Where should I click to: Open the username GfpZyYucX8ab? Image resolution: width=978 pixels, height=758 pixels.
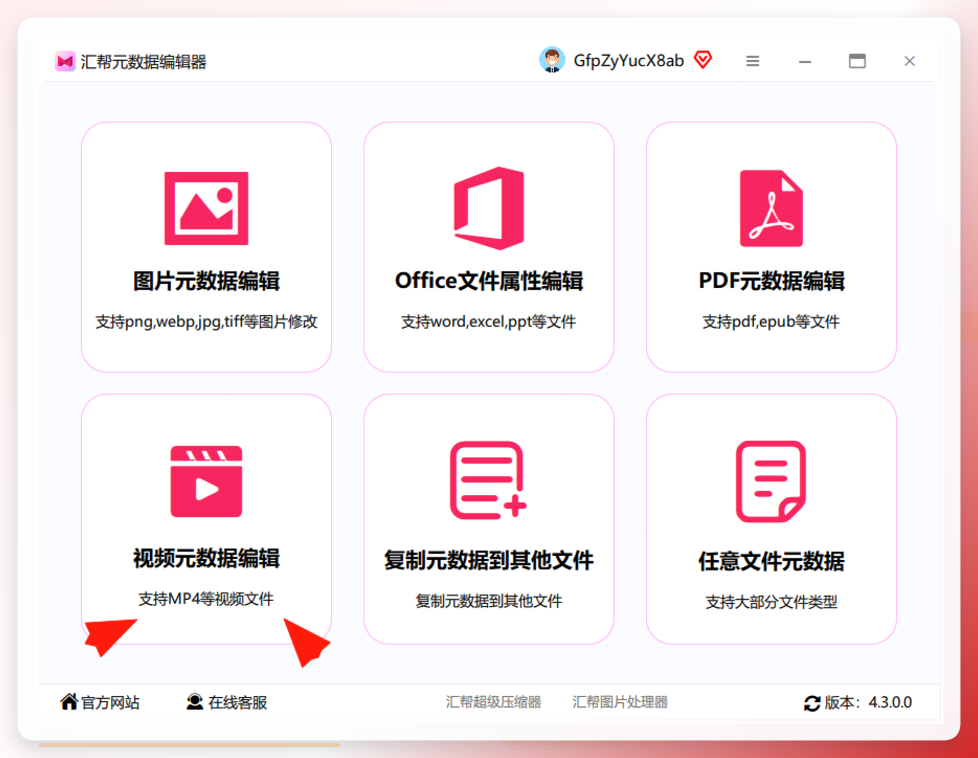tap(629, 61)
